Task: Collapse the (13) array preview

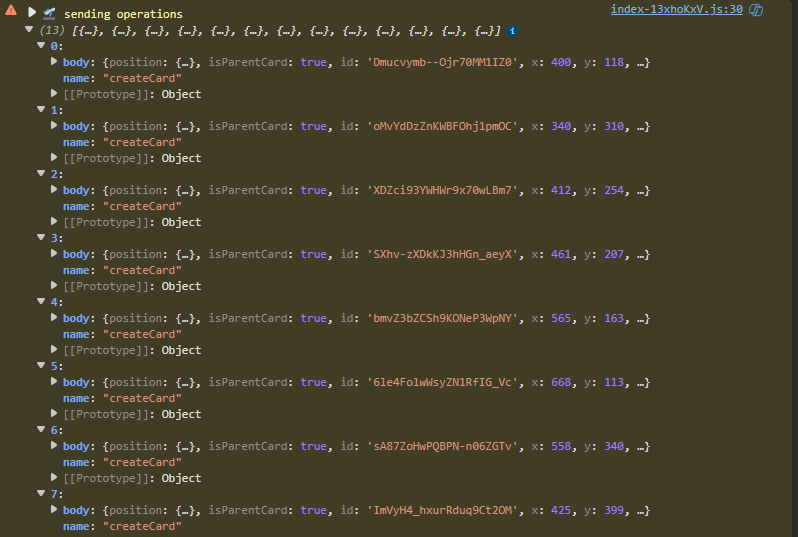Action: [x=29, y=31]
